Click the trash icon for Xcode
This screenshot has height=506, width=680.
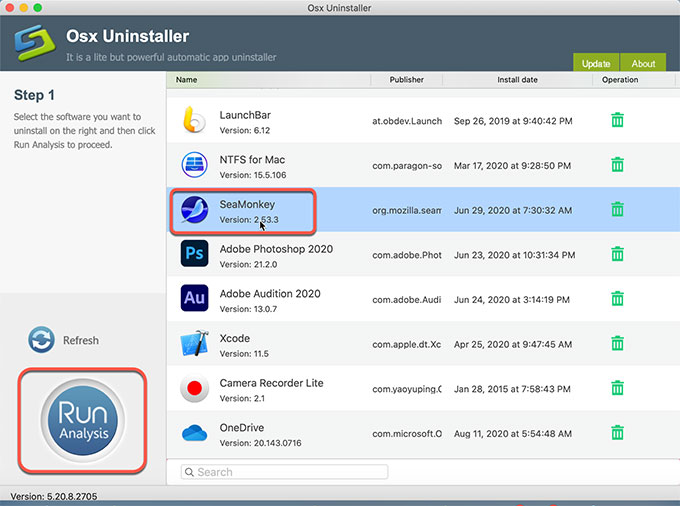[617, 343]
